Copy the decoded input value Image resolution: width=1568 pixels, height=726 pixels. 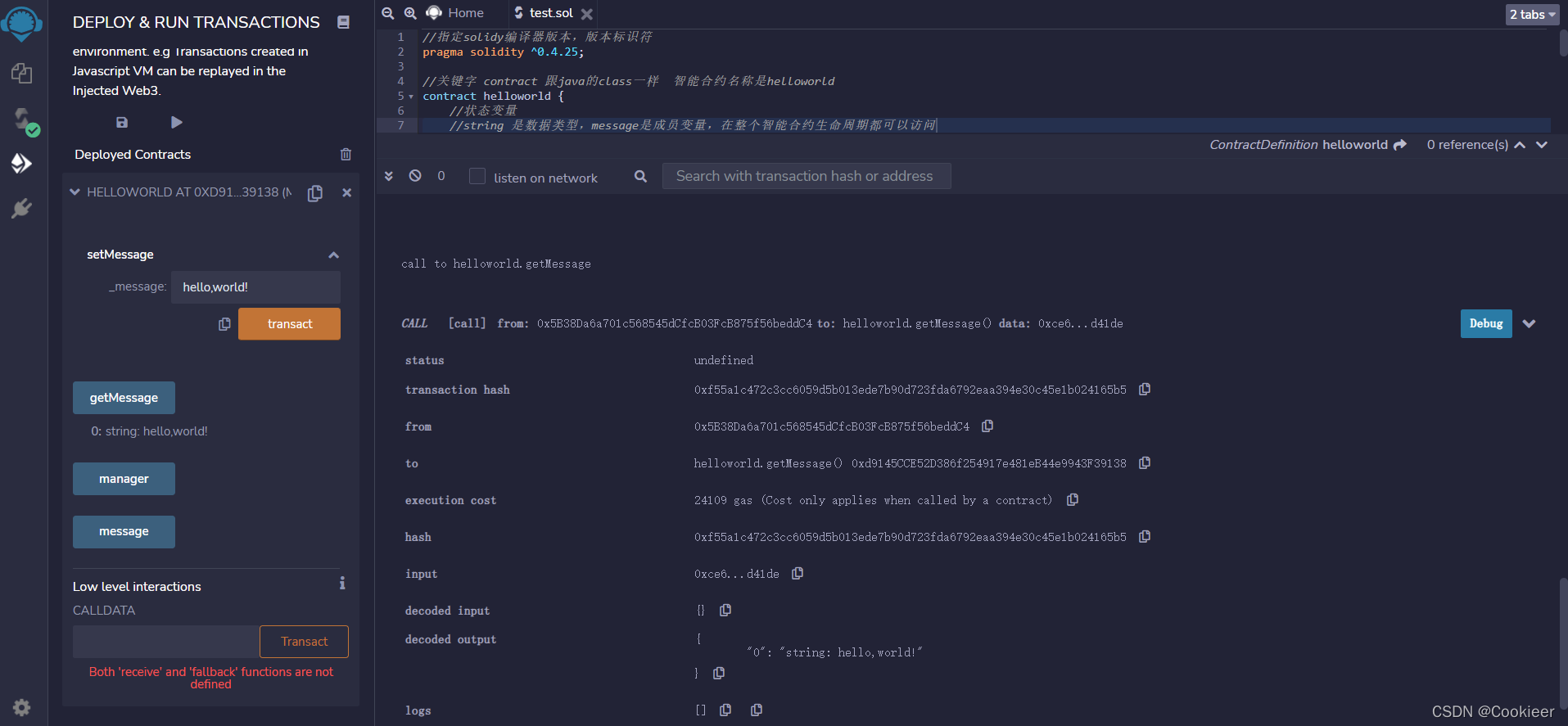coord(725,611)
